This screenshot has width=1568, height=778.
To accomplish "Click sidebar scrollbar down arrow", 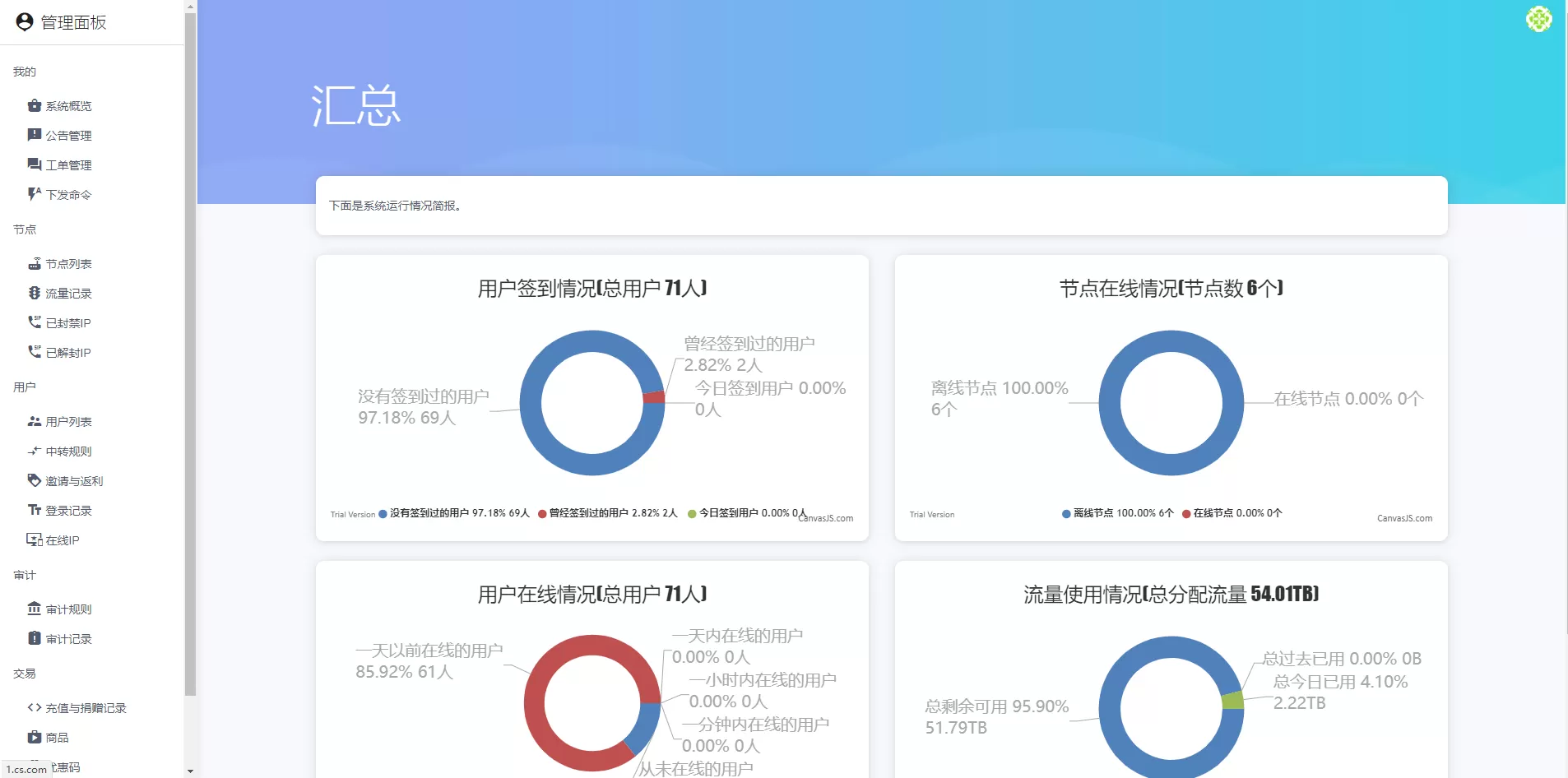I will 190,771.
